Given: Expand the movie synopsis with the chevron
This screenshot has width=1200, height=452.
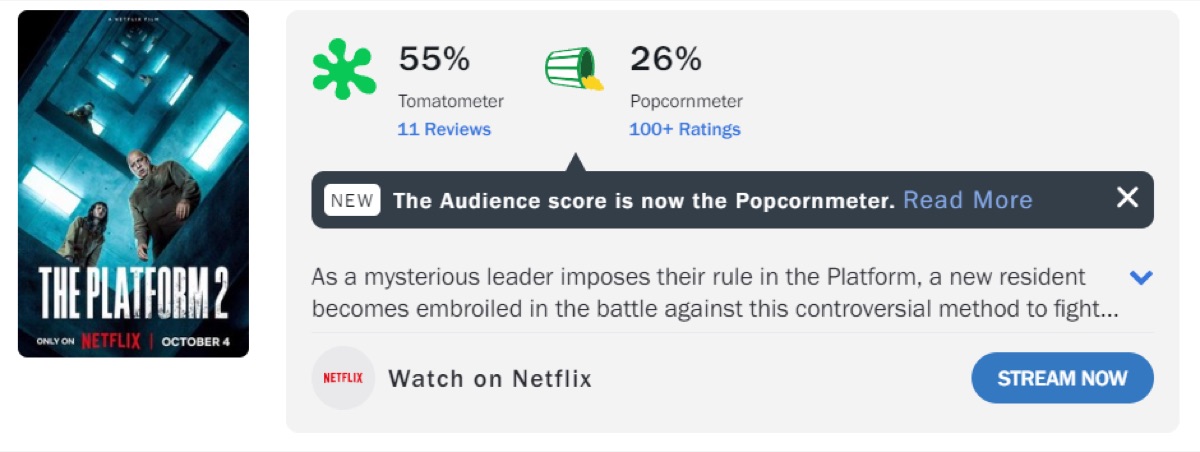Looking at the screenshot, I should click(x=1140, y=277).
